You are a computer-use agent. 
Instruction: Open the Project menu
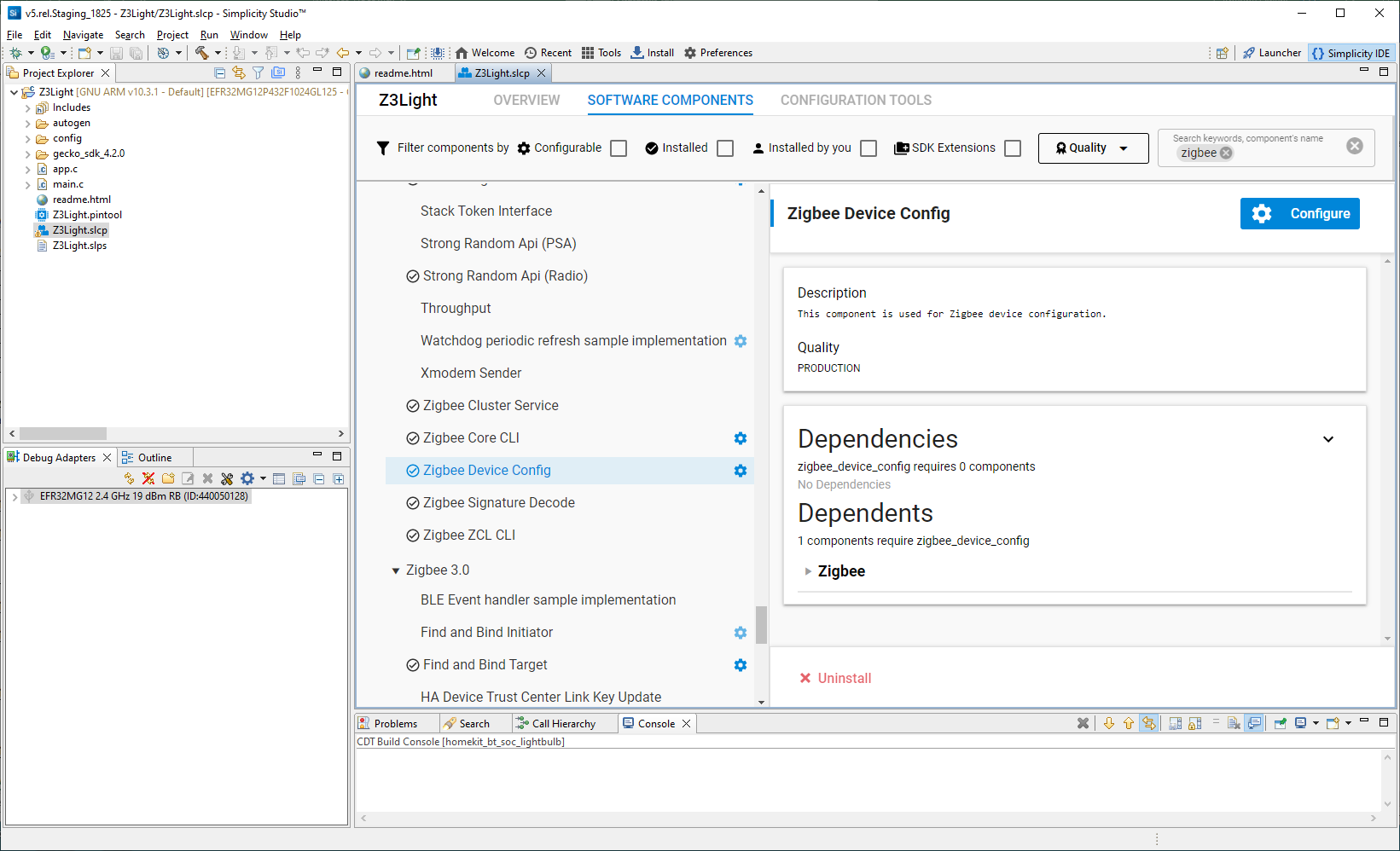click(172, 35)
